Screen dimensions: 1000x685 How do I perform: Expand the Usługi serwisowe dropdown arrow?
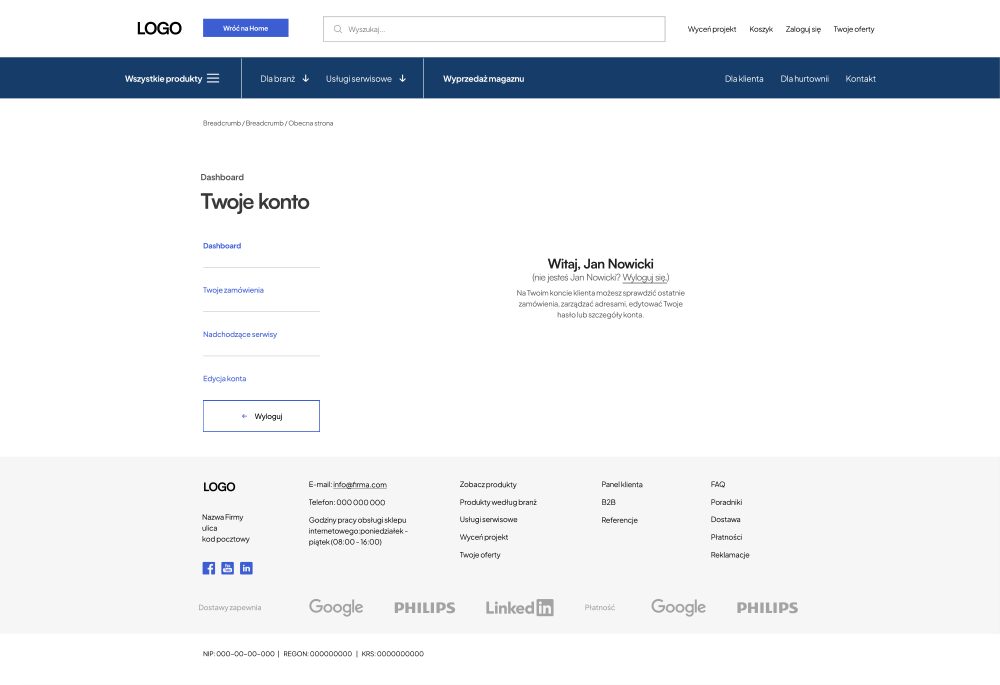click(x=402, y=78)
